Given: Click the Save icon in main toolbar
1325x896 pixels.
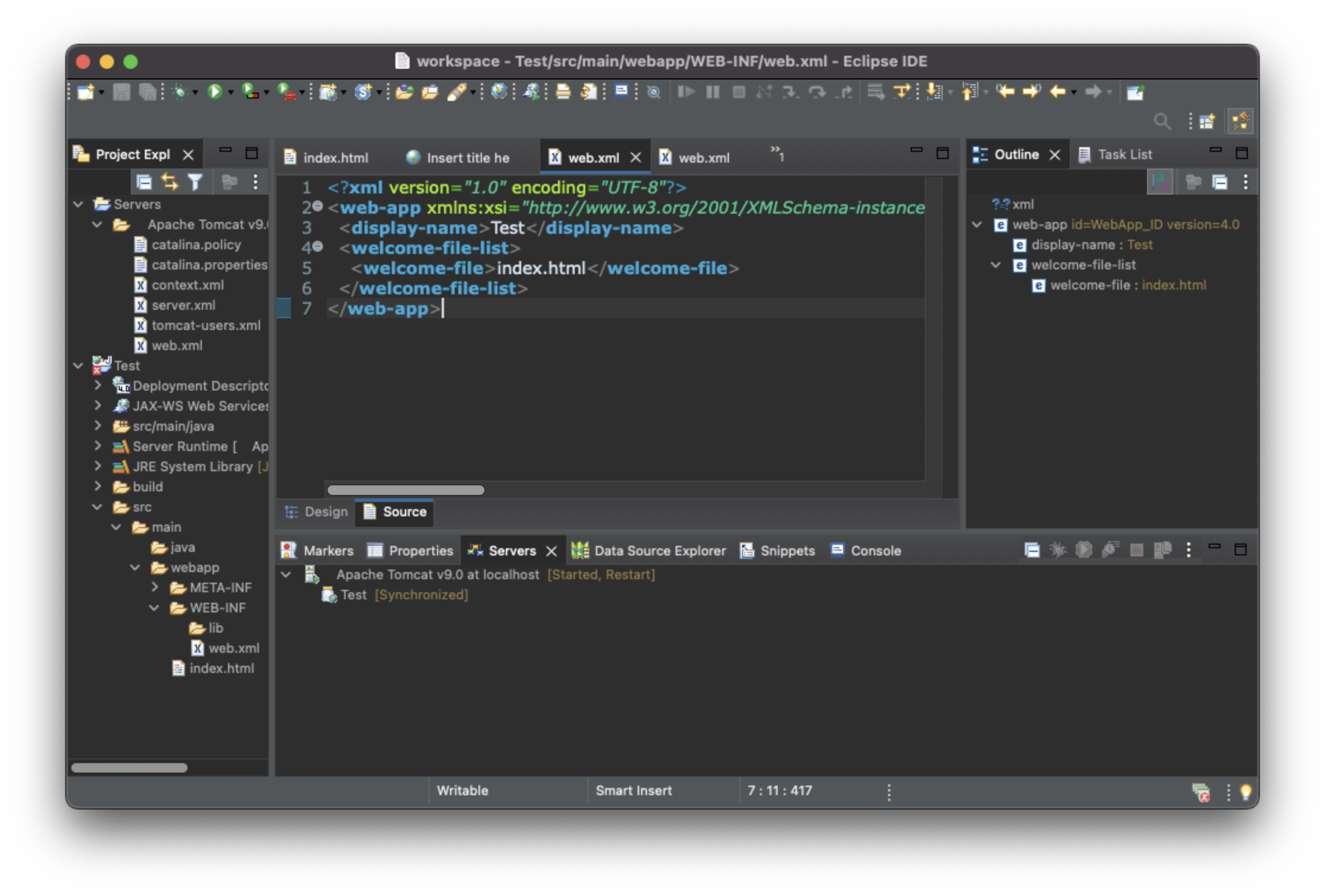Looking at the screenshot, I should (121, 92).
